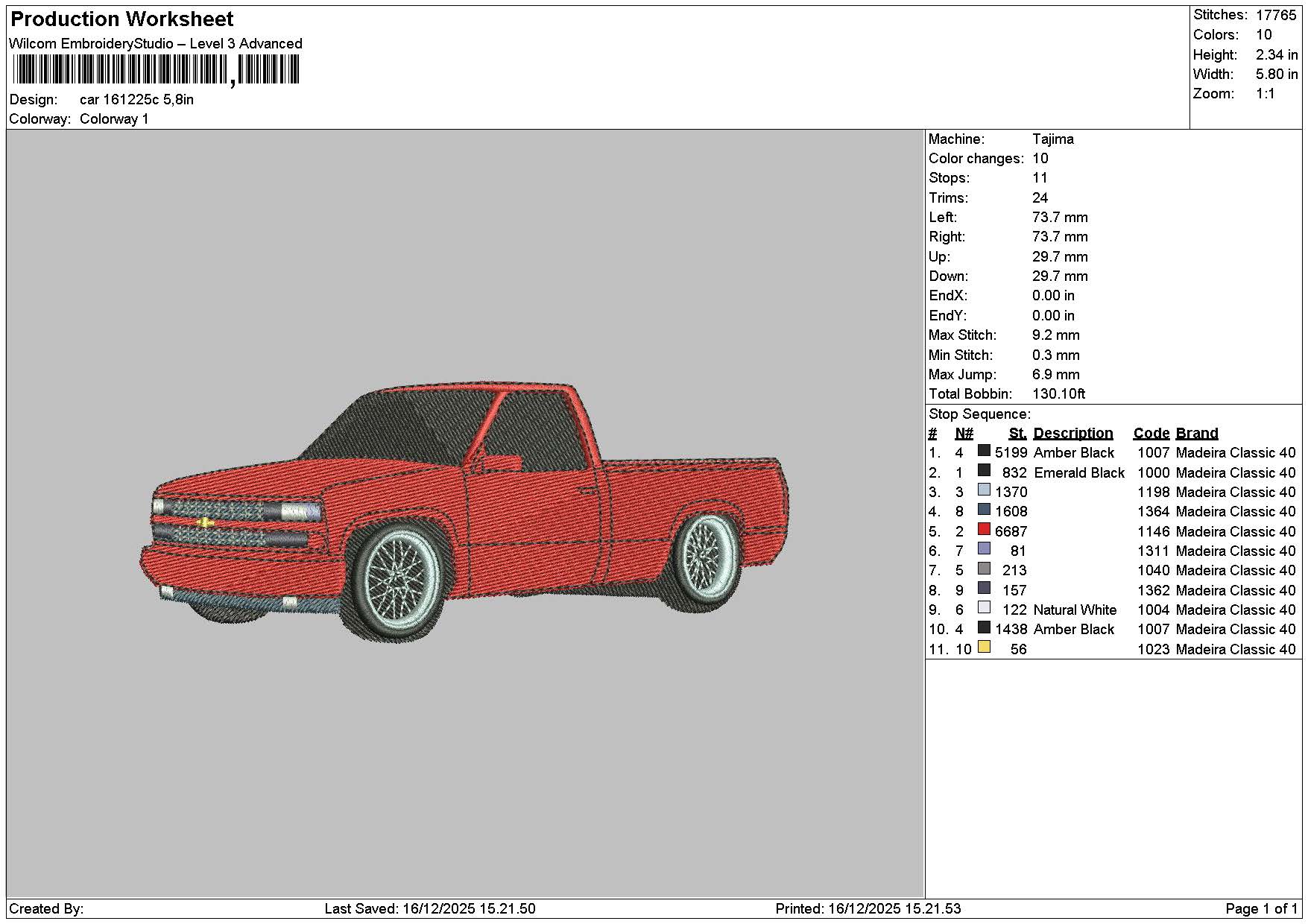Screen dimensions: 1308x924
Task: Click the Height value 2.34 in
Action: click(1277, 54)
